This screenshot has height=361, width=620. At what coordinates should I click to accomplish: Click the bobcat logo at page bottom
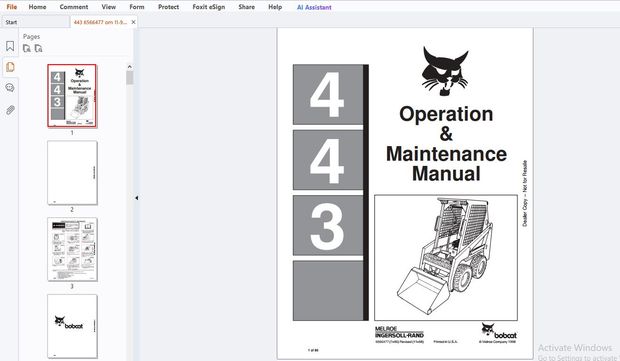point(499,331)
